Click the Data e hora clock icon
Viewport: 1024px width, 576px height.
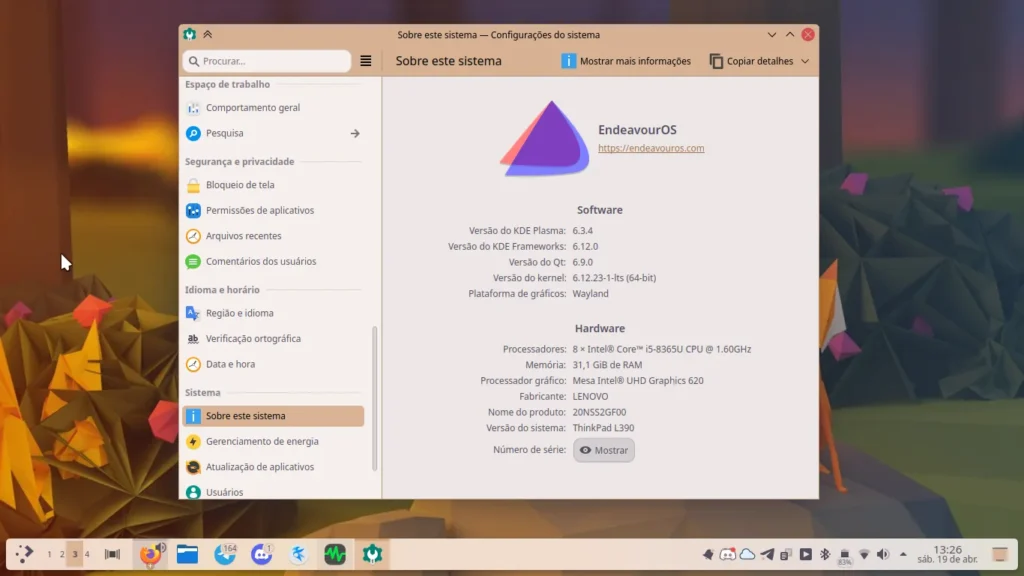click(193, 364)
